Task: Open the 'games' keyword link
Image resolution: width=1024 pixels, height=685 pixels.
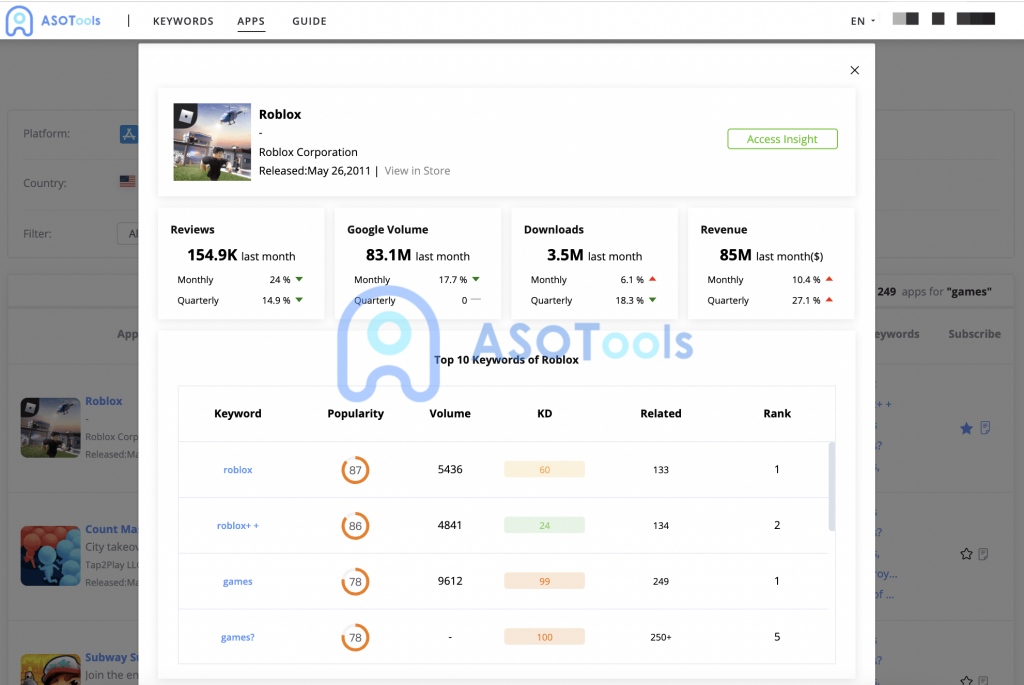Action: (x=238, y=581)
